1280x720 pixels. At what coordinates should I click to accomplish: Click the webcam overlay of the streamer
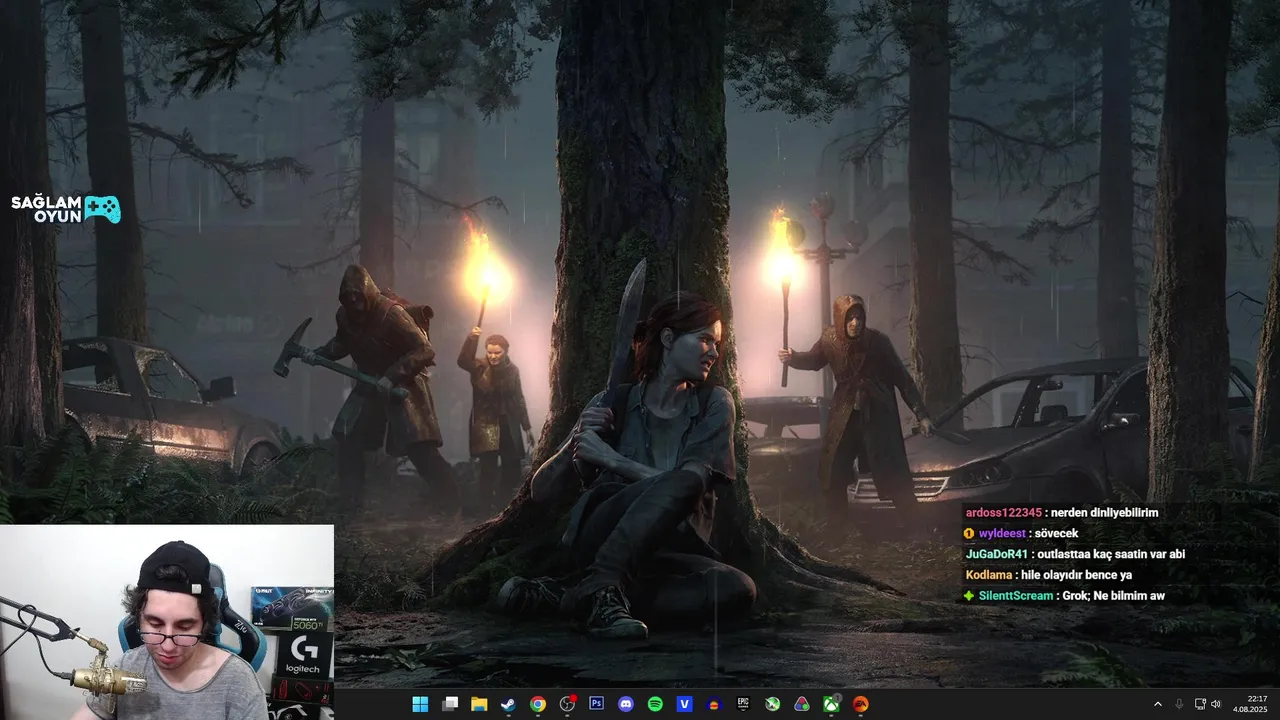coord(167,622)
